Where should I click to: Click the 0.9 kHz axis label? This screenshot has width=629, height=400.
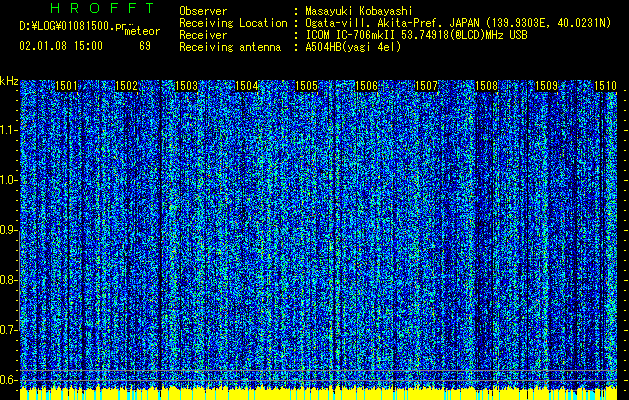[8, 230]
